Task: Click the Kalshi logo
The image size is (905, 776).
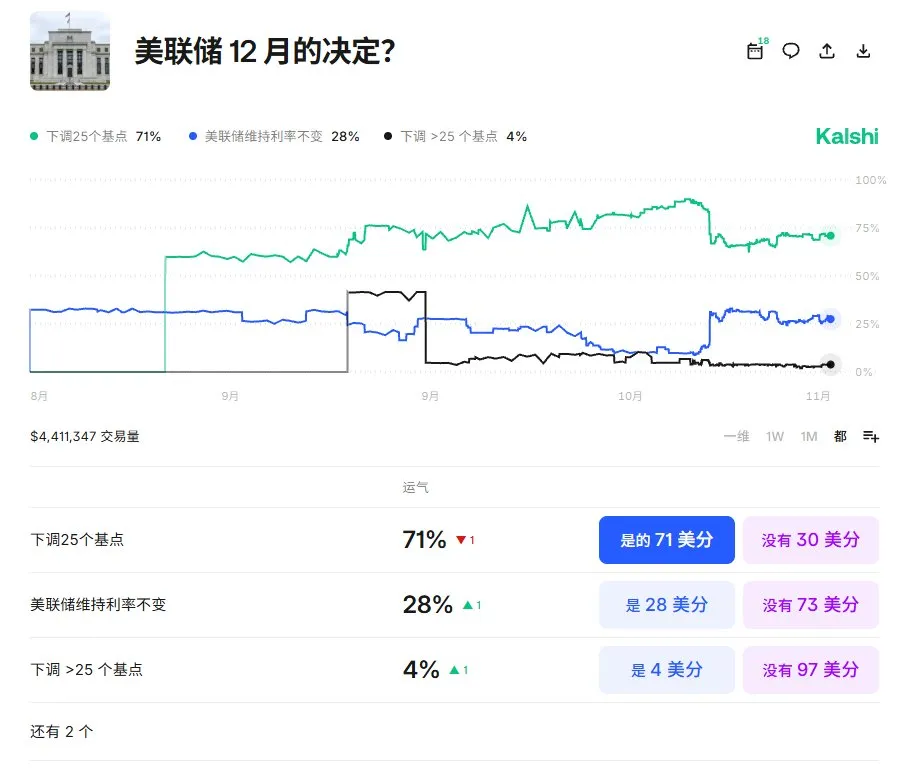Action: click(x=846, y=136)
